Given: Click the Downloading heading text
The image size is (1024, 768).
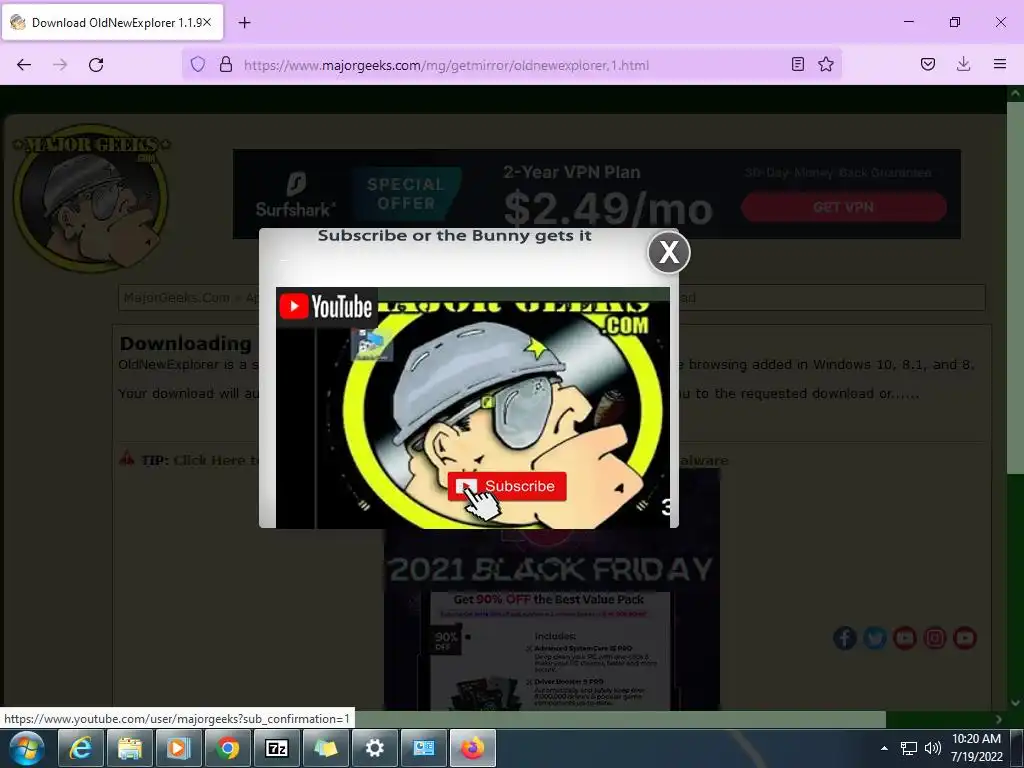Looking at the screenshot, I should pyautogui.click(x=185, y=344).
